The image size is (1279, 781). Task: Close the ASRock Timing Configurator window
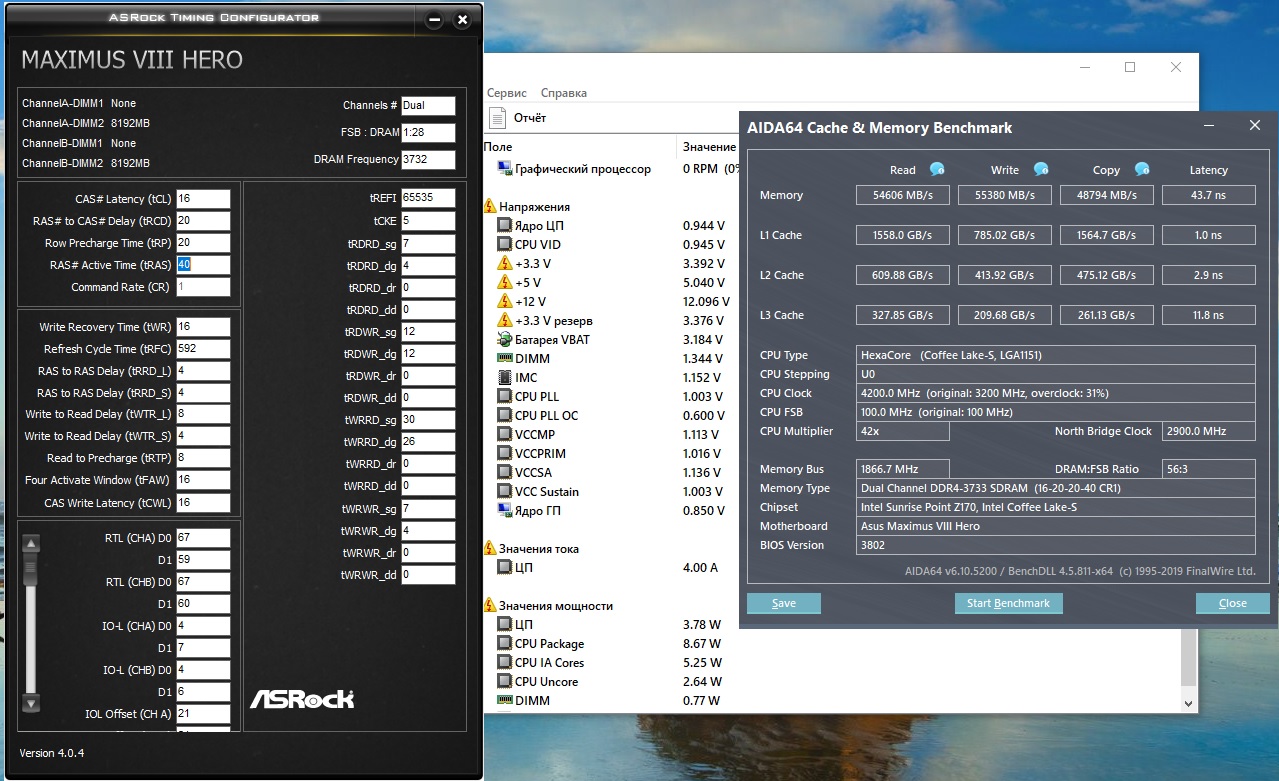point(462,19)
